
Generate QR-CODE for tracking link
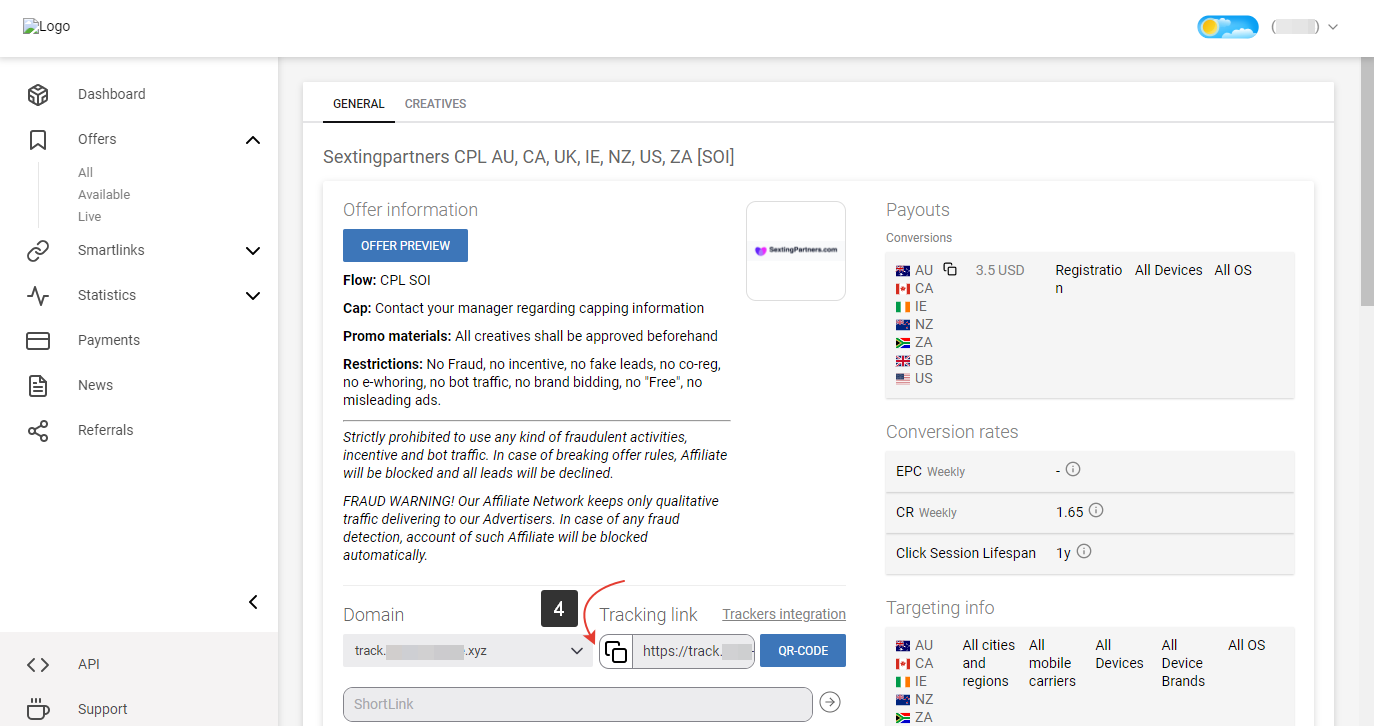802,651
